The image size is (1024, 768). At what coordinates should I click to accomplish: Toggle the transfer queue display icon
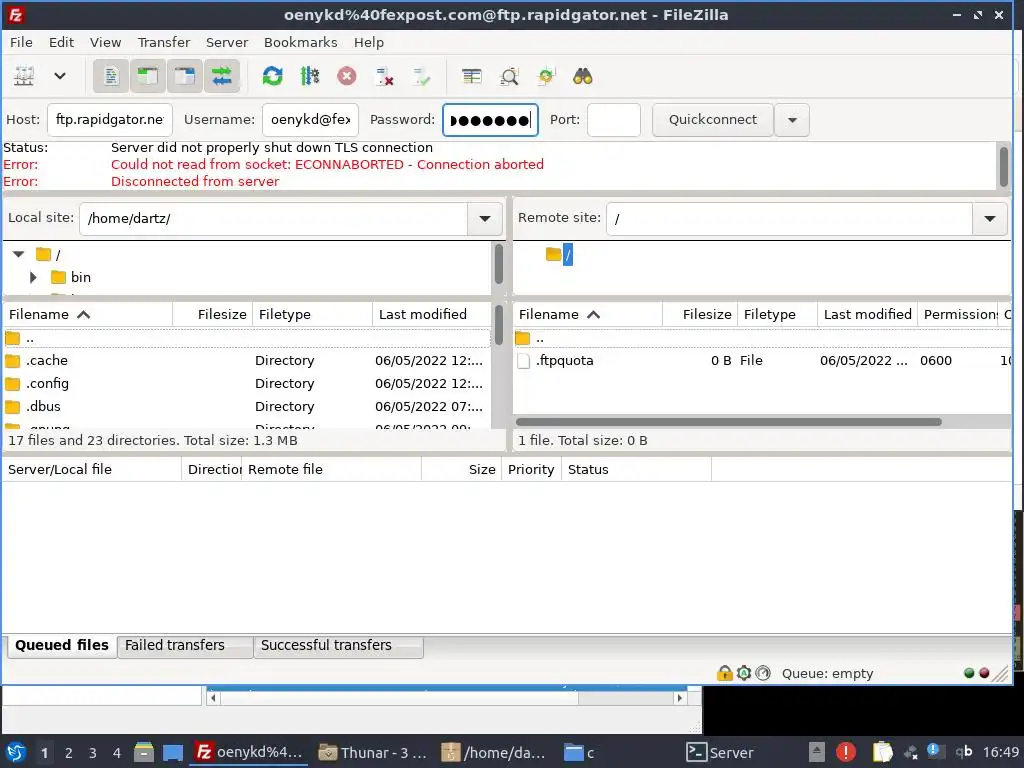222,76
